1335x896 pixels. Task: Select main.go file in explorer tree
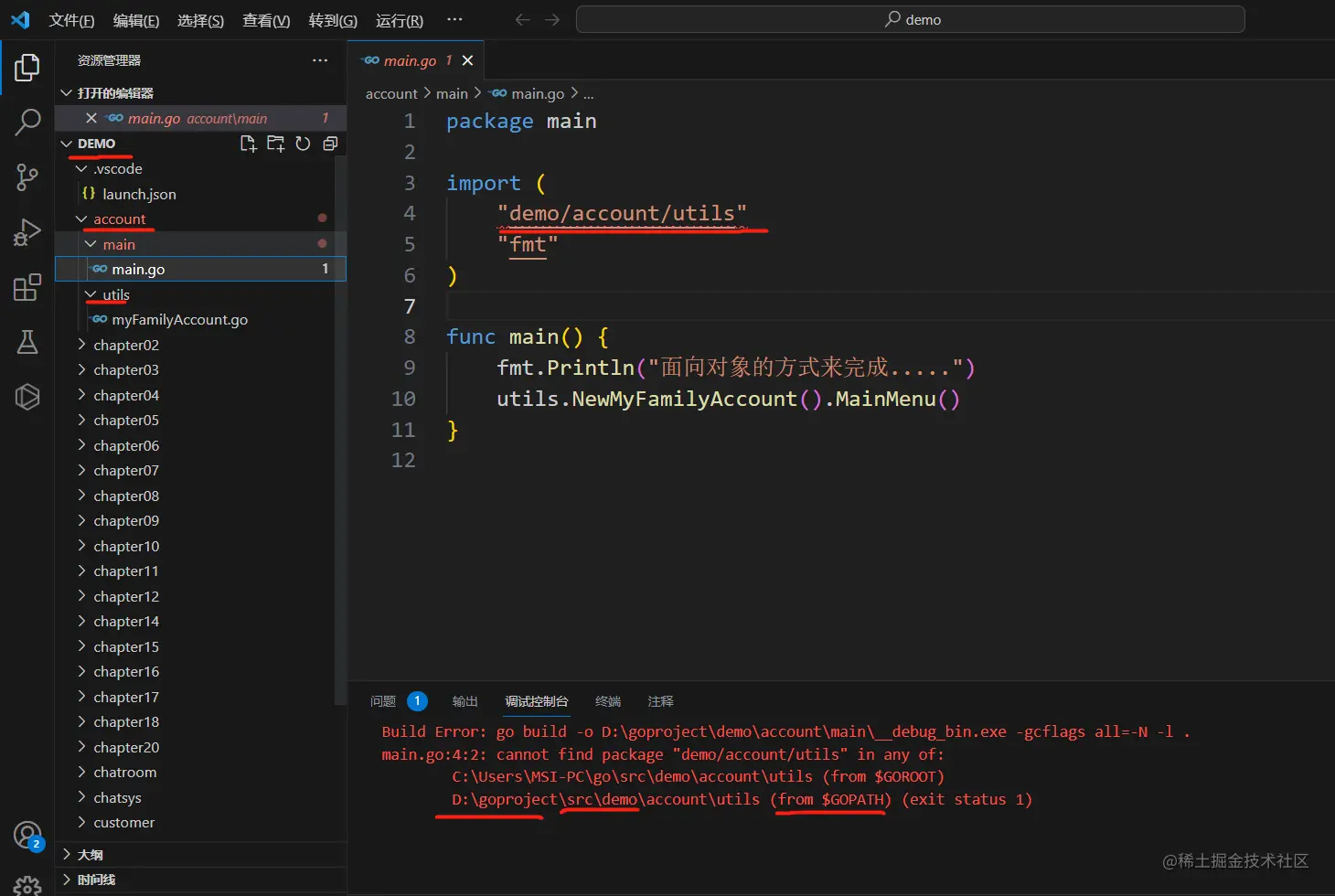coord(200,269)
